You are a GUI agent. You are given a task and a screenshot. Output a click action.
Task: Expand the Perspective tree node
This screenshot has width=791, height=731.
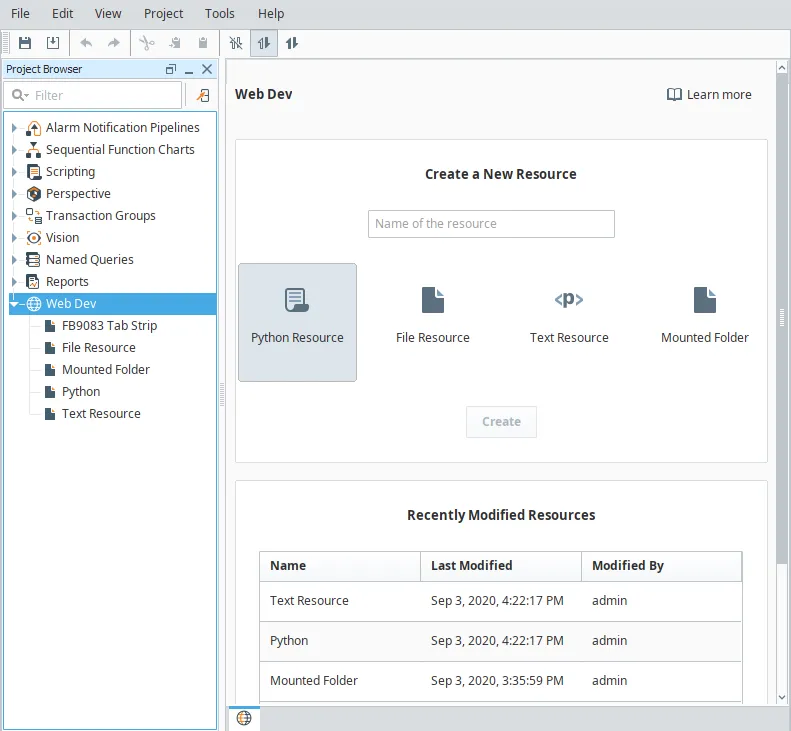click(x=14, y=194)
